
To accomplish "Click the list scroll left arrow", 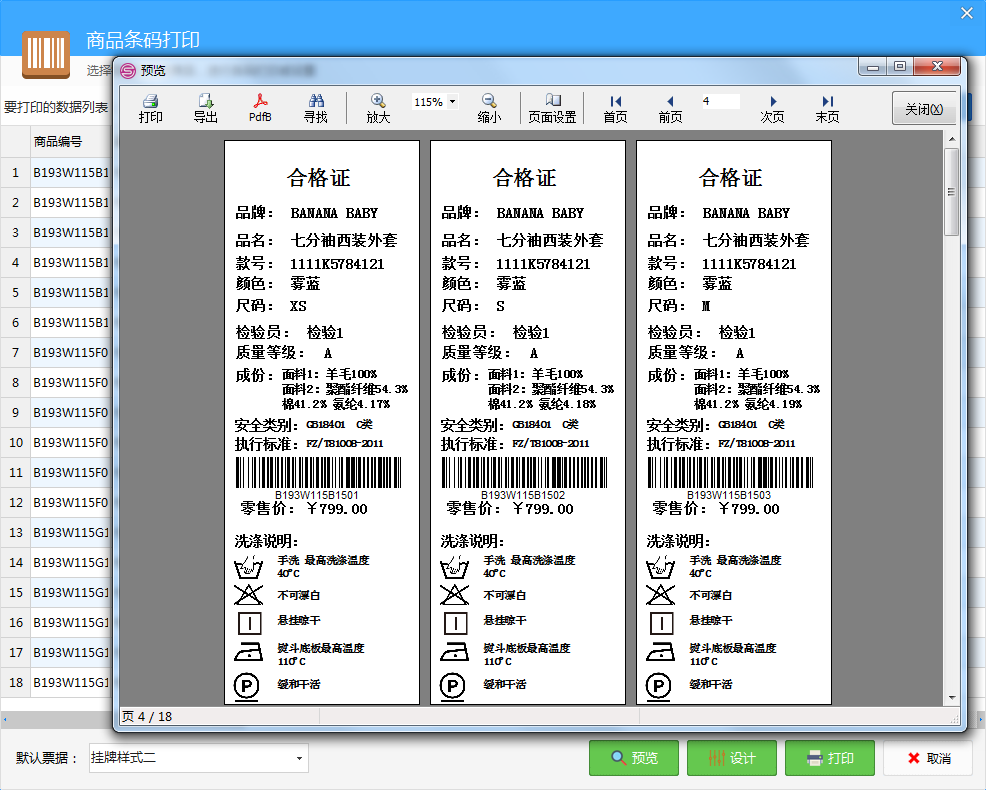I will [x=4, y=719].
